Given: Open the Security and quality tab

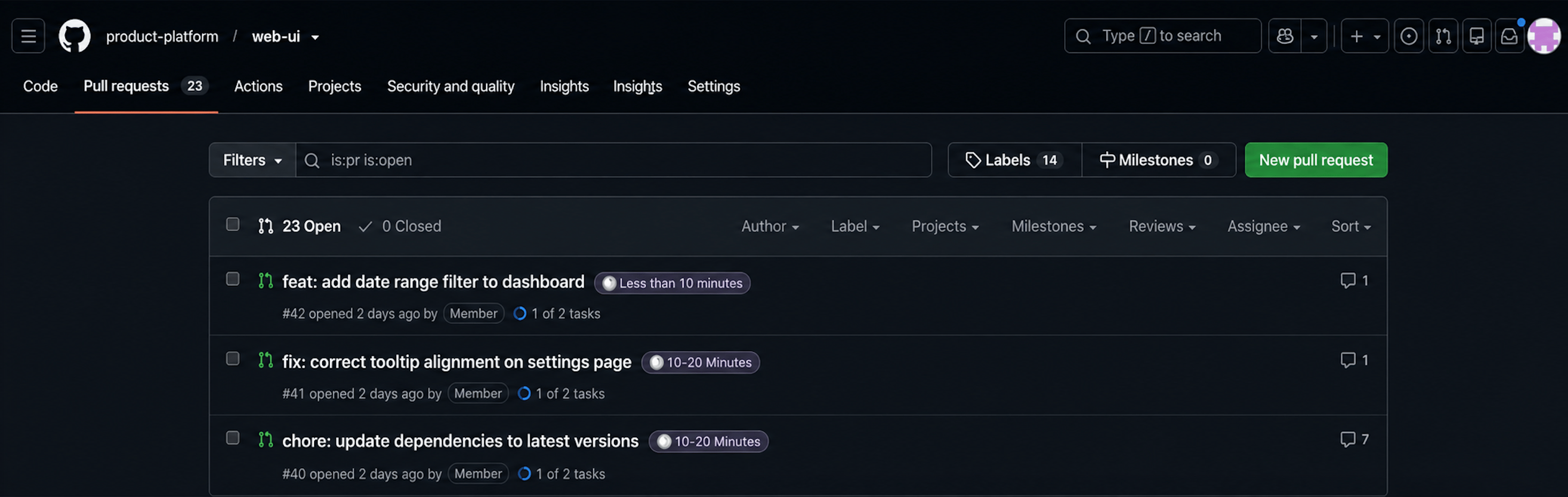Looking at the screenshot, I should [451, 87].
